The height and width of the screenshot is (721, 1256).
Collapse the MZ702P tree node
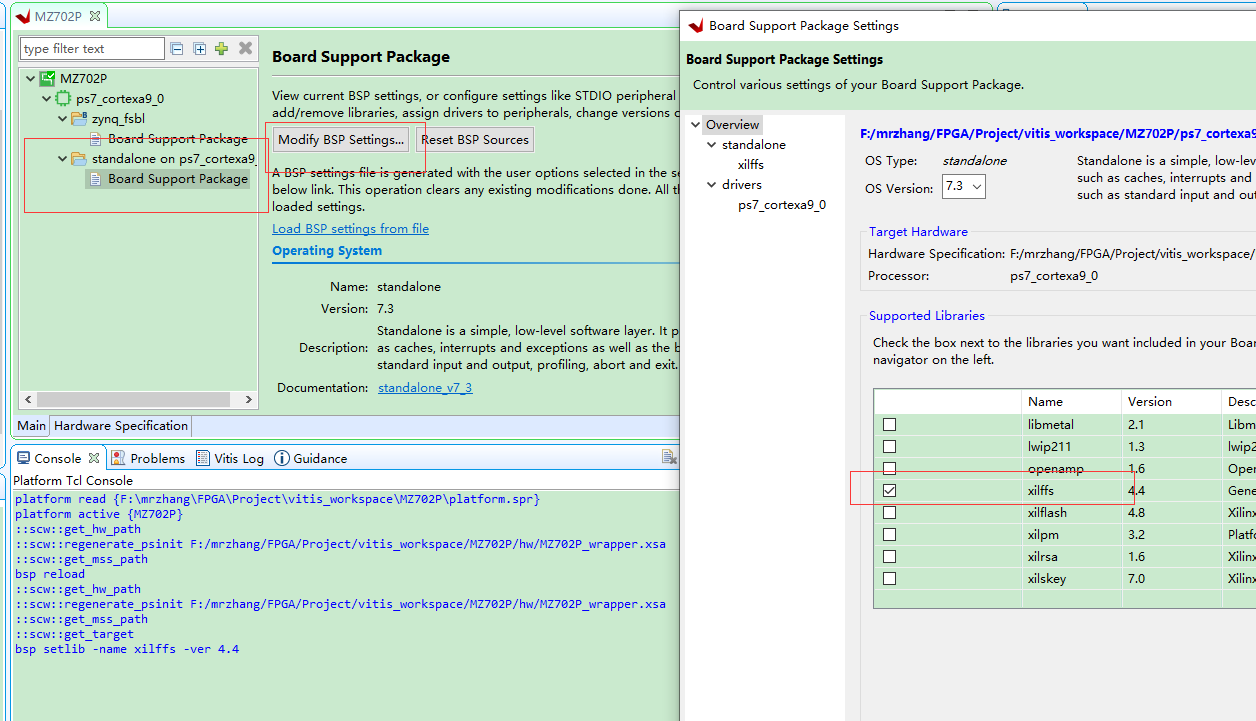[30, 78]
